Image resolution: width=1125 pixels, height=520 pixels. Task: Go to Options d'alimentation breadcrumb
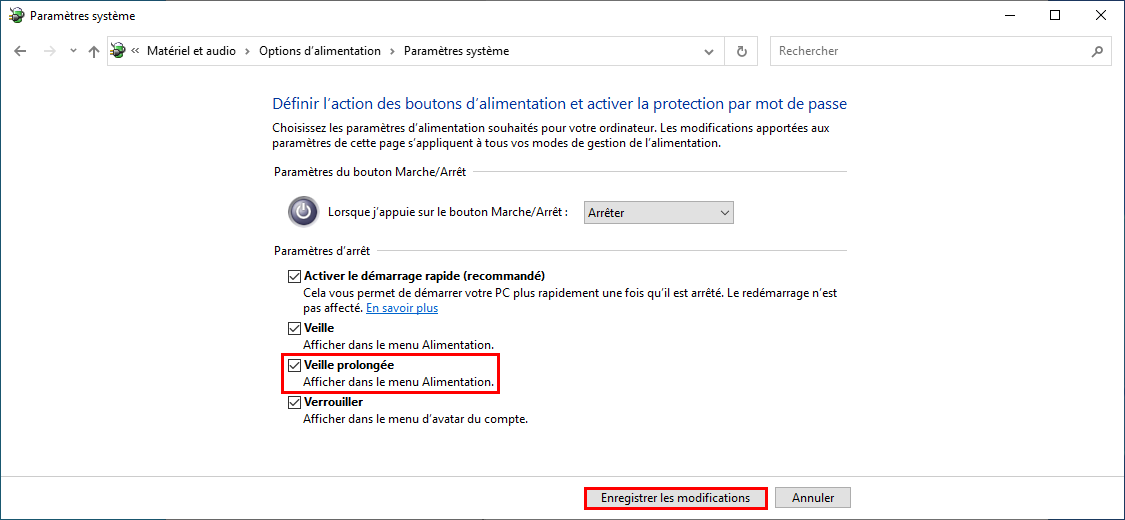[x=320, y=51]
